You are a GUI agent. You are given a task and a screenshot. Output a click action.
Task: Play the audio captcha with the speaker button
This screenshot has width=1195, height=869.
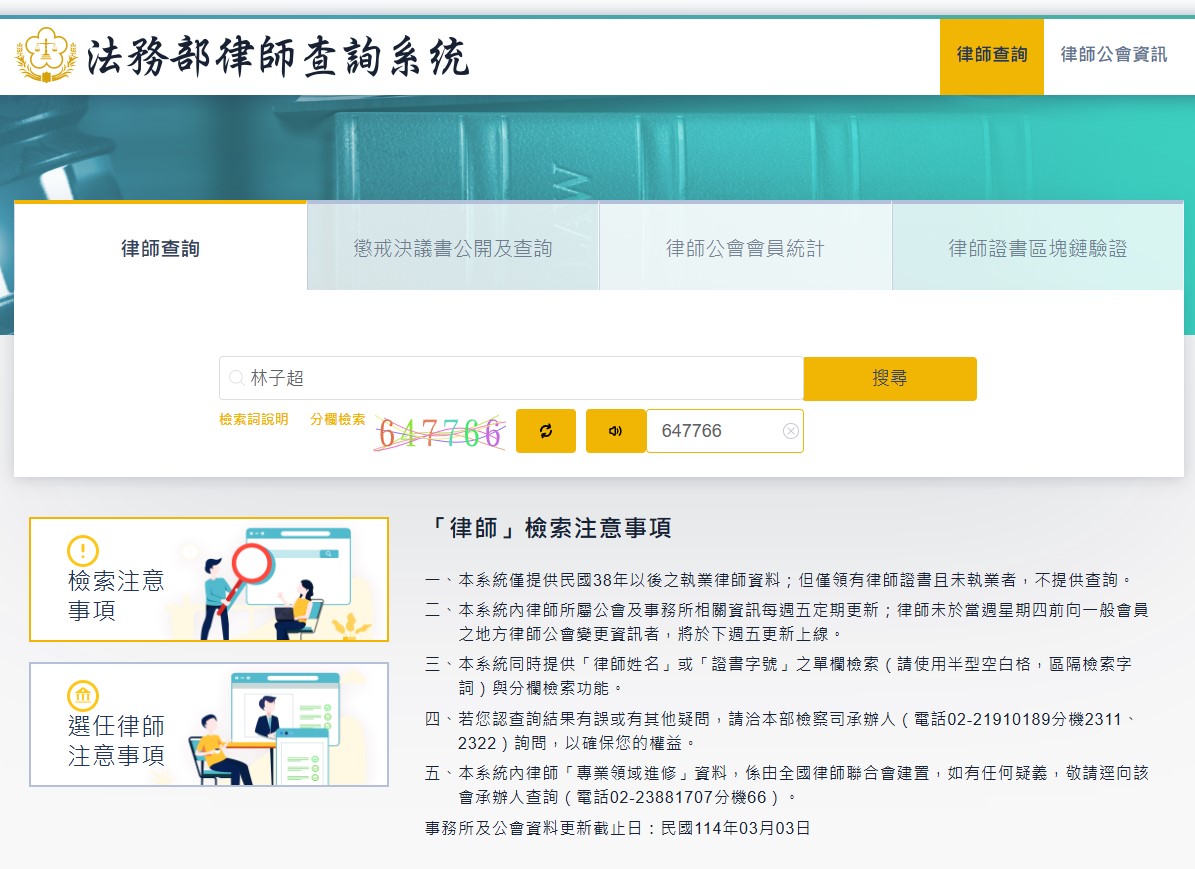tap(615, 431)
